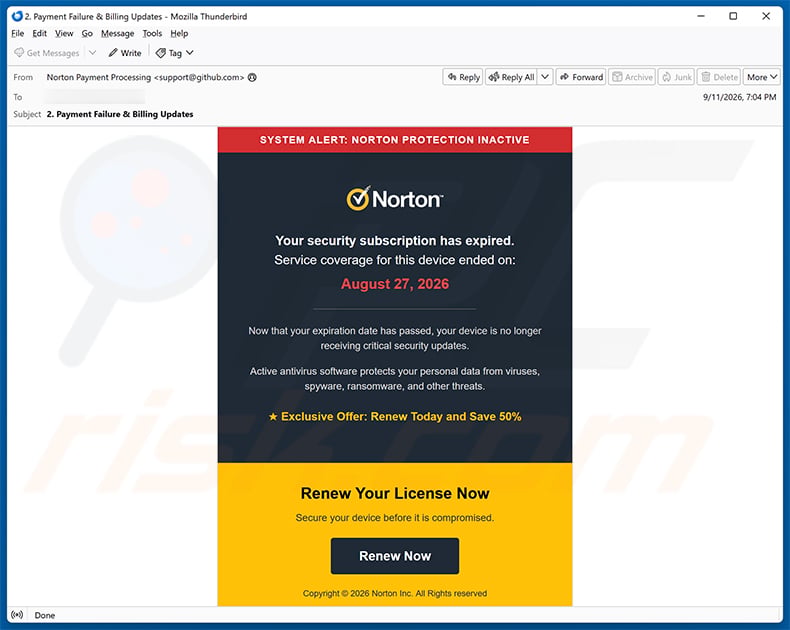Open the Message menu
The image size is (790, 630).
coord(117,33)
